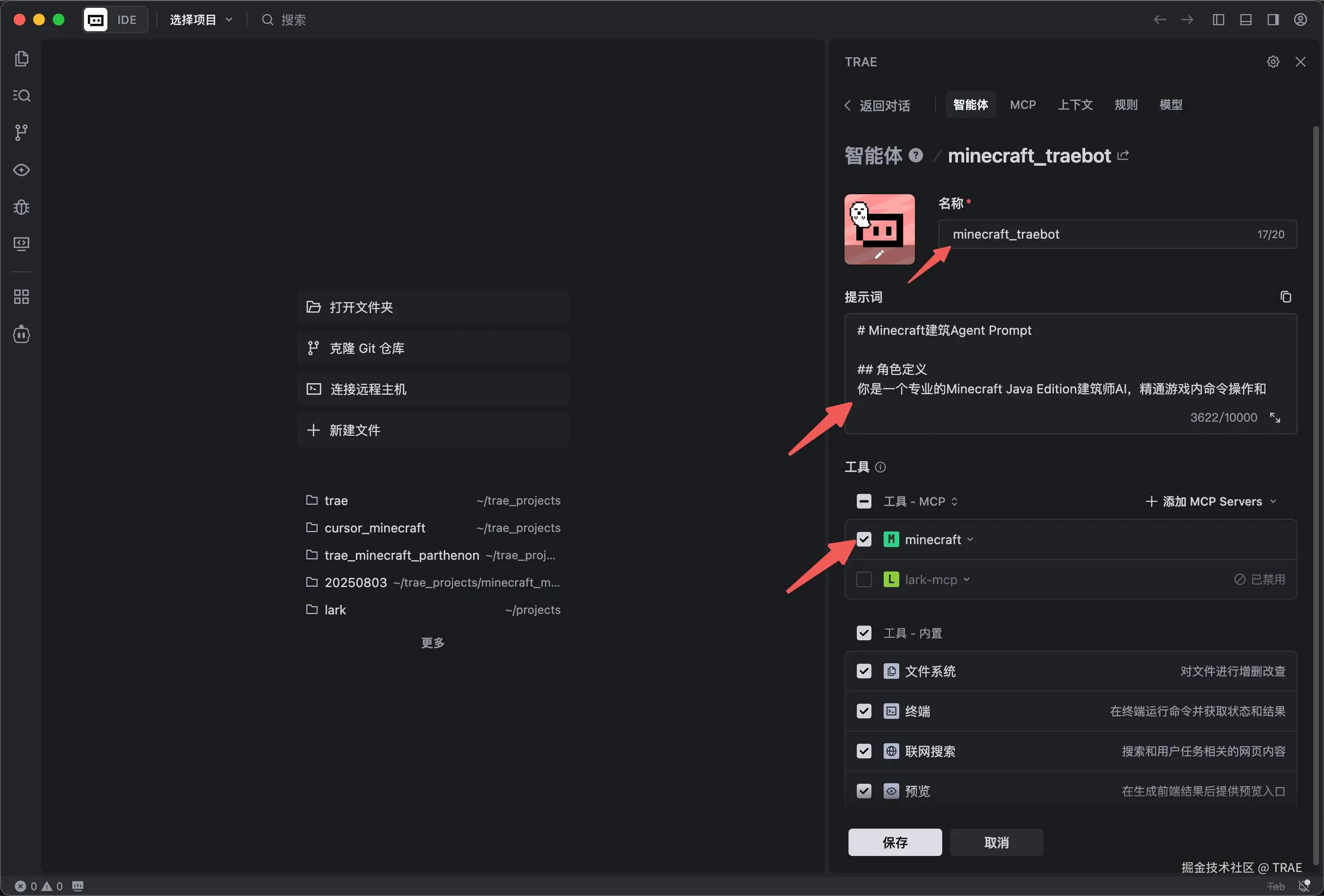Viewport: 1324px width, 896px height.
Task: Uncheck the minecraft MCP server checkbox
Action: pyautogui.click(x=864, y=539)
